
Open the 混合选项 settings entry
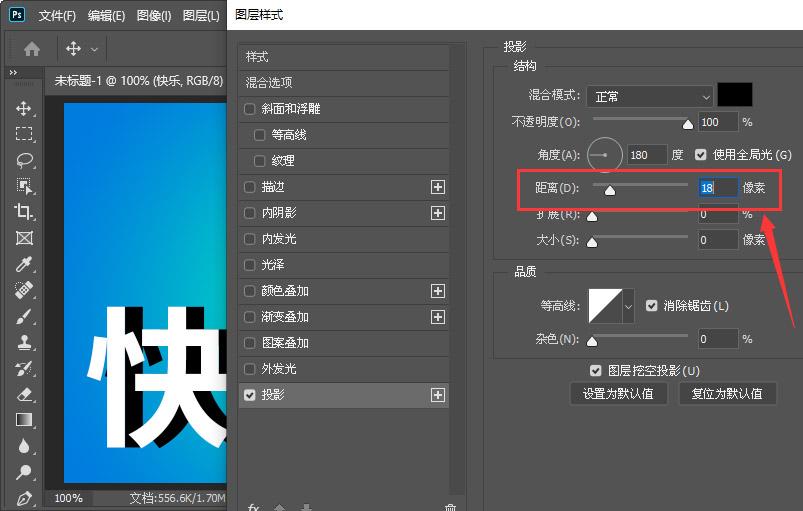pos(344,83)
